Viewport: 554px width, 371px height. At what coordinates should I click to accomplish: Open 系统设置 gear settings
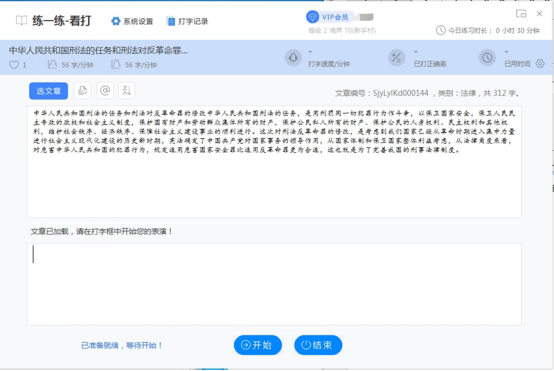[x=132, y=21]
